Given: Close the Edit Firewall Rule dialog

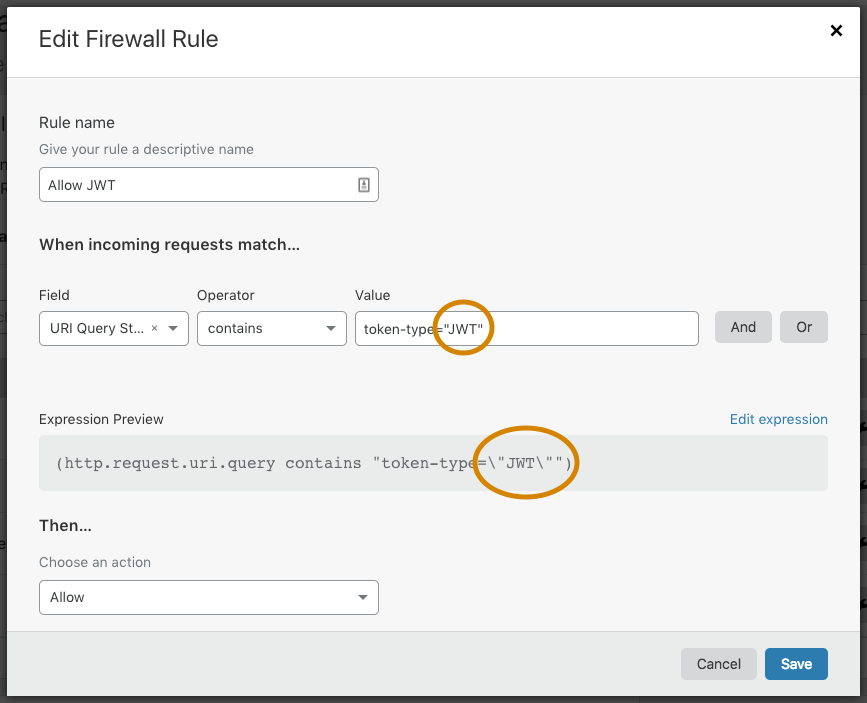Looking at the screenshot, I should click(836, 31).
